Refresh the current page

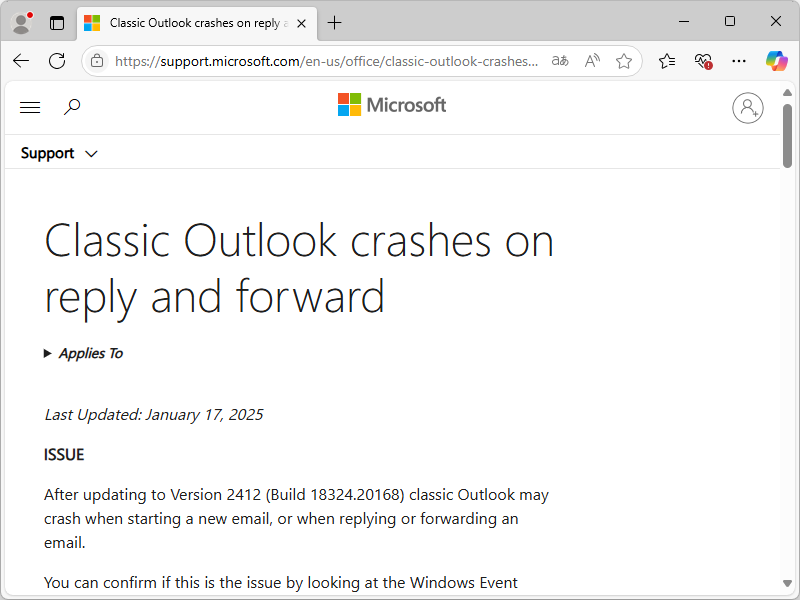tap(57, 61)
